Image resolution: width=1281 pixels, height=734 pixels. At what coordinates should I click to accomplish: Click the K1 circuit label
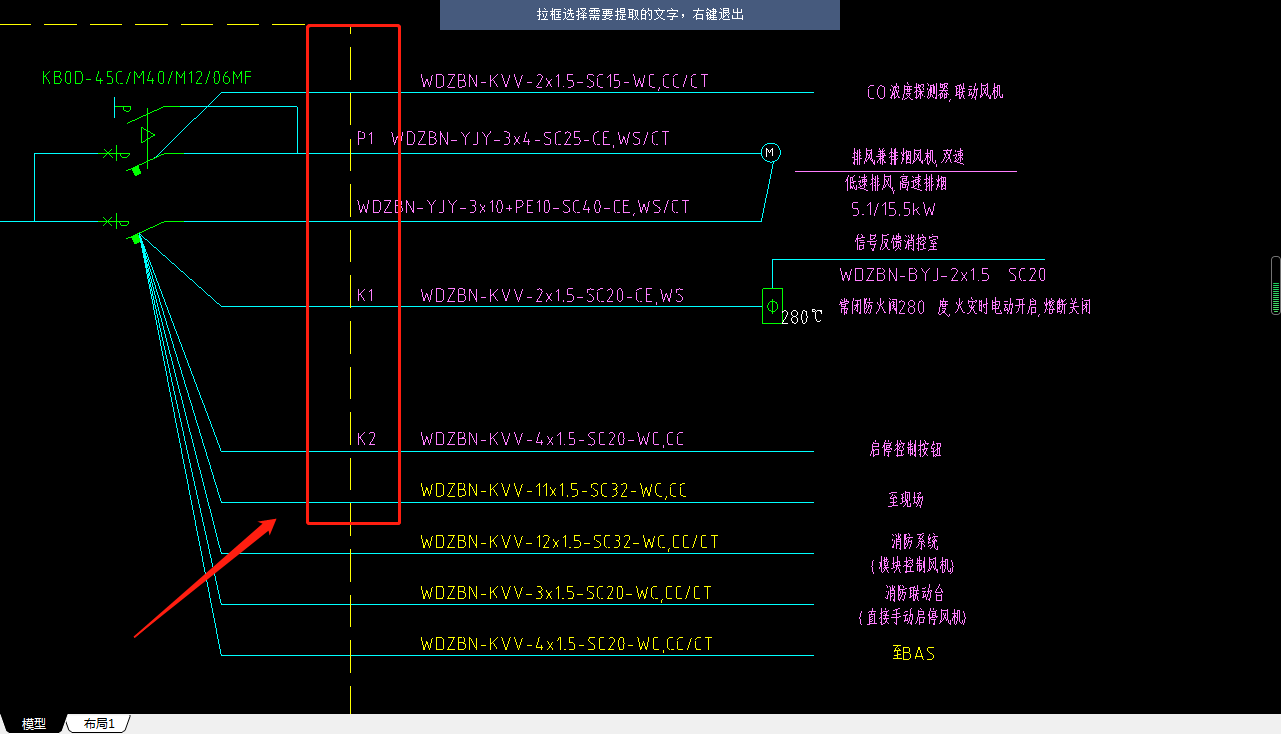coord(366,295)
